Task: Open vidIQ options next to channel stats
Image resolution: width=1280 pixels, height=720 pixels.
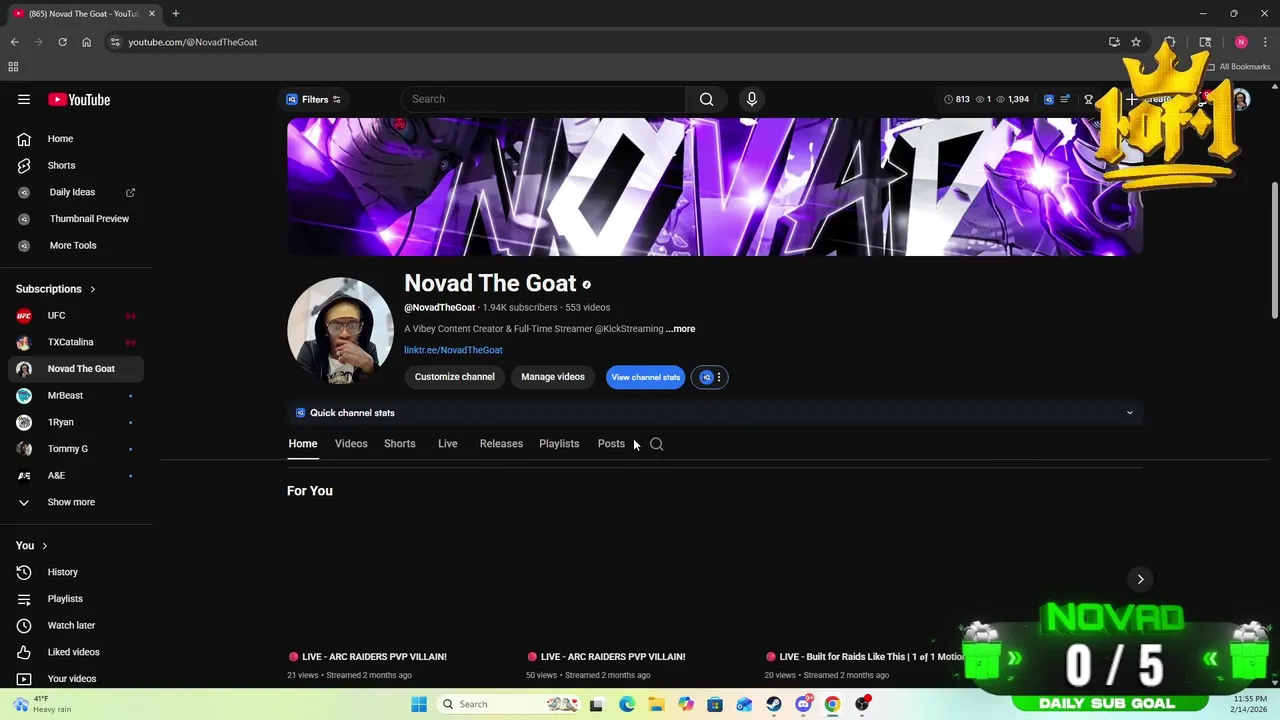Action: tap(710, 377)
